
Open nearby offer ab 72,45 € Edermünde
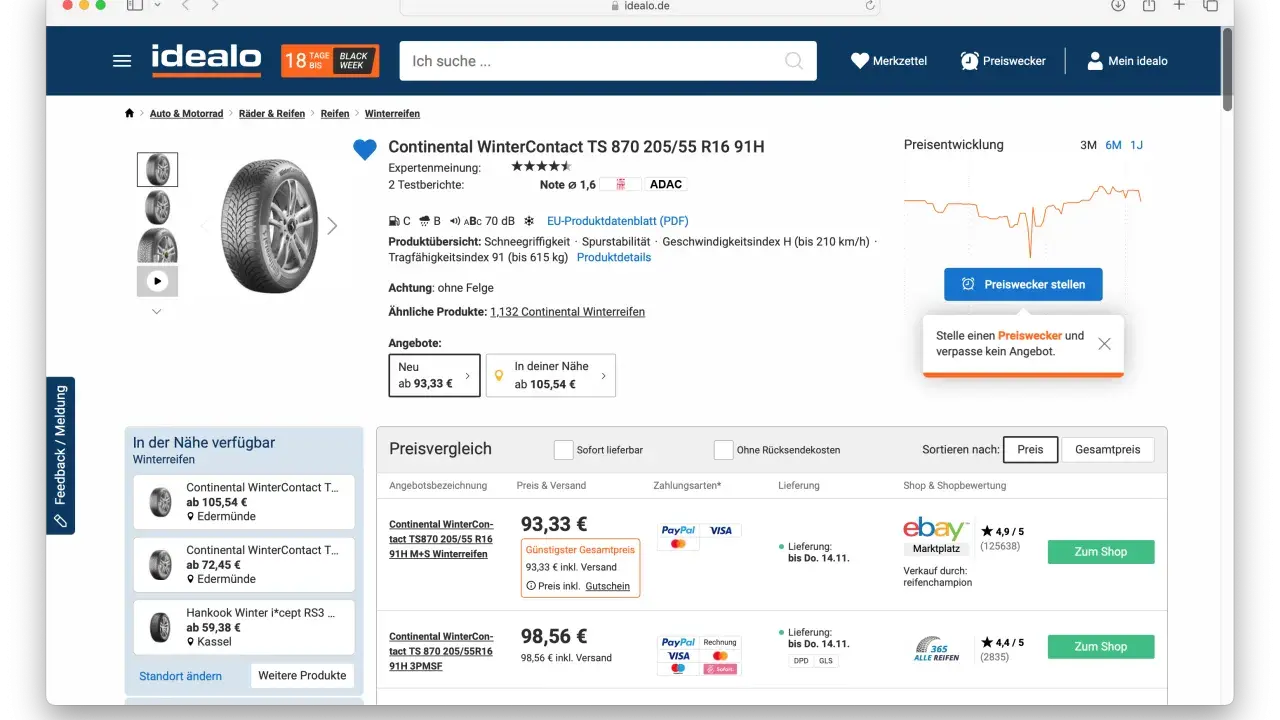pyautogui.click(x=244, y=565)
